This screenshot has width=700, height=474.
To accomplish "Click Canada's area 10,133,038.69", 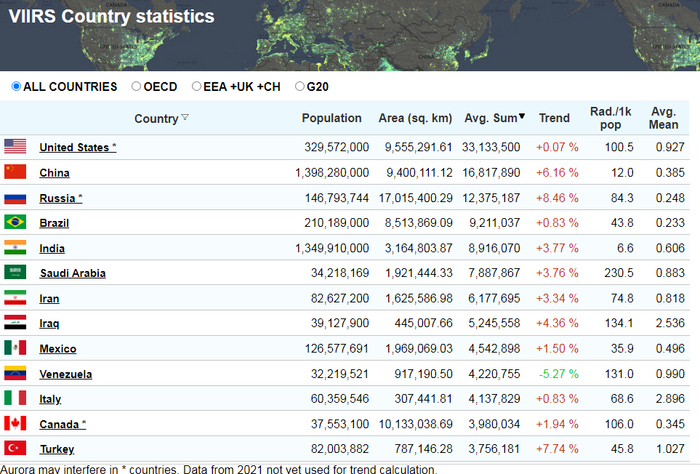I will [x=416, y=424].
